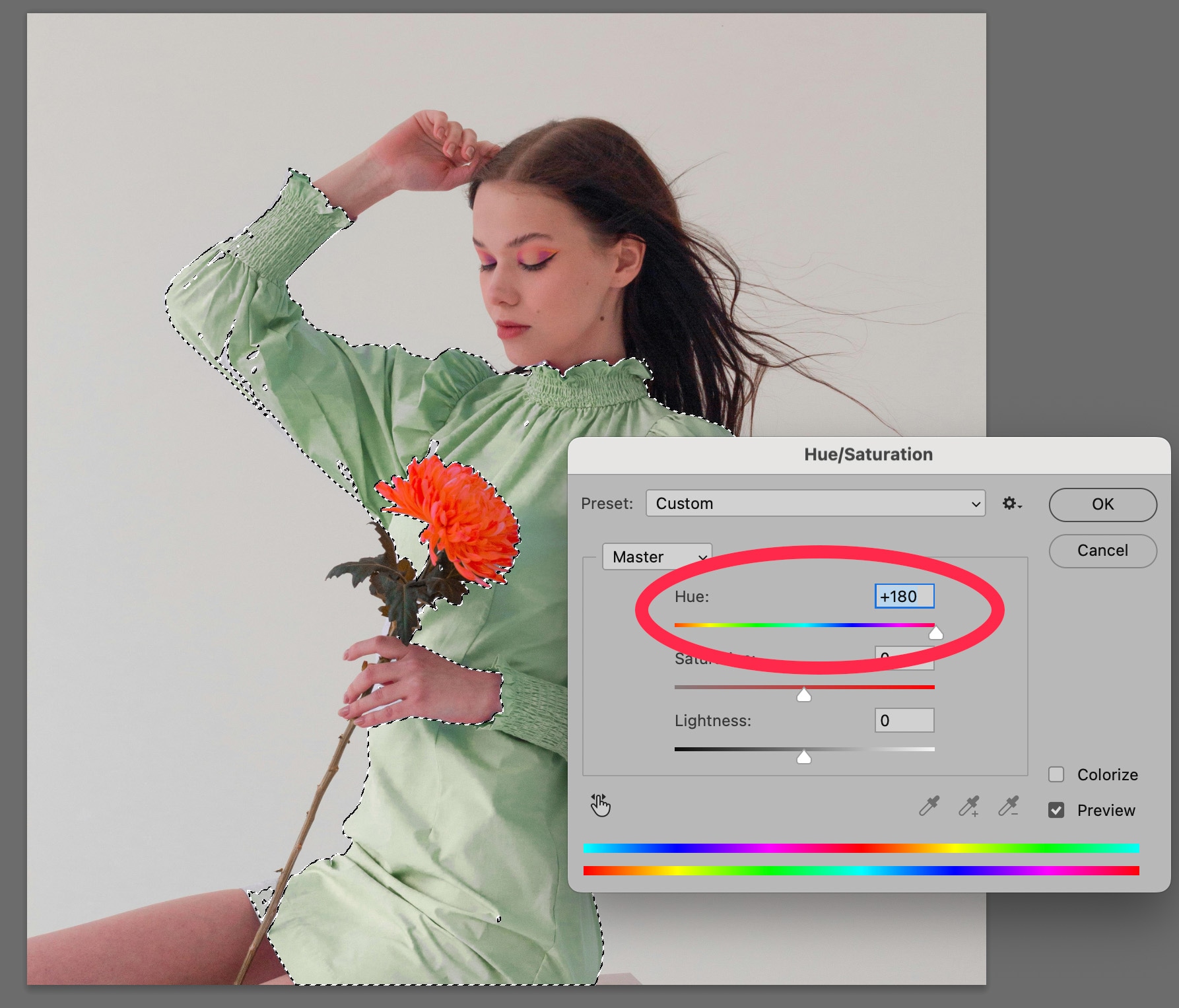Select the Add to Sample eyedropper
This screenshot has height=1008, width=1179.
click(x=969, y=806)
